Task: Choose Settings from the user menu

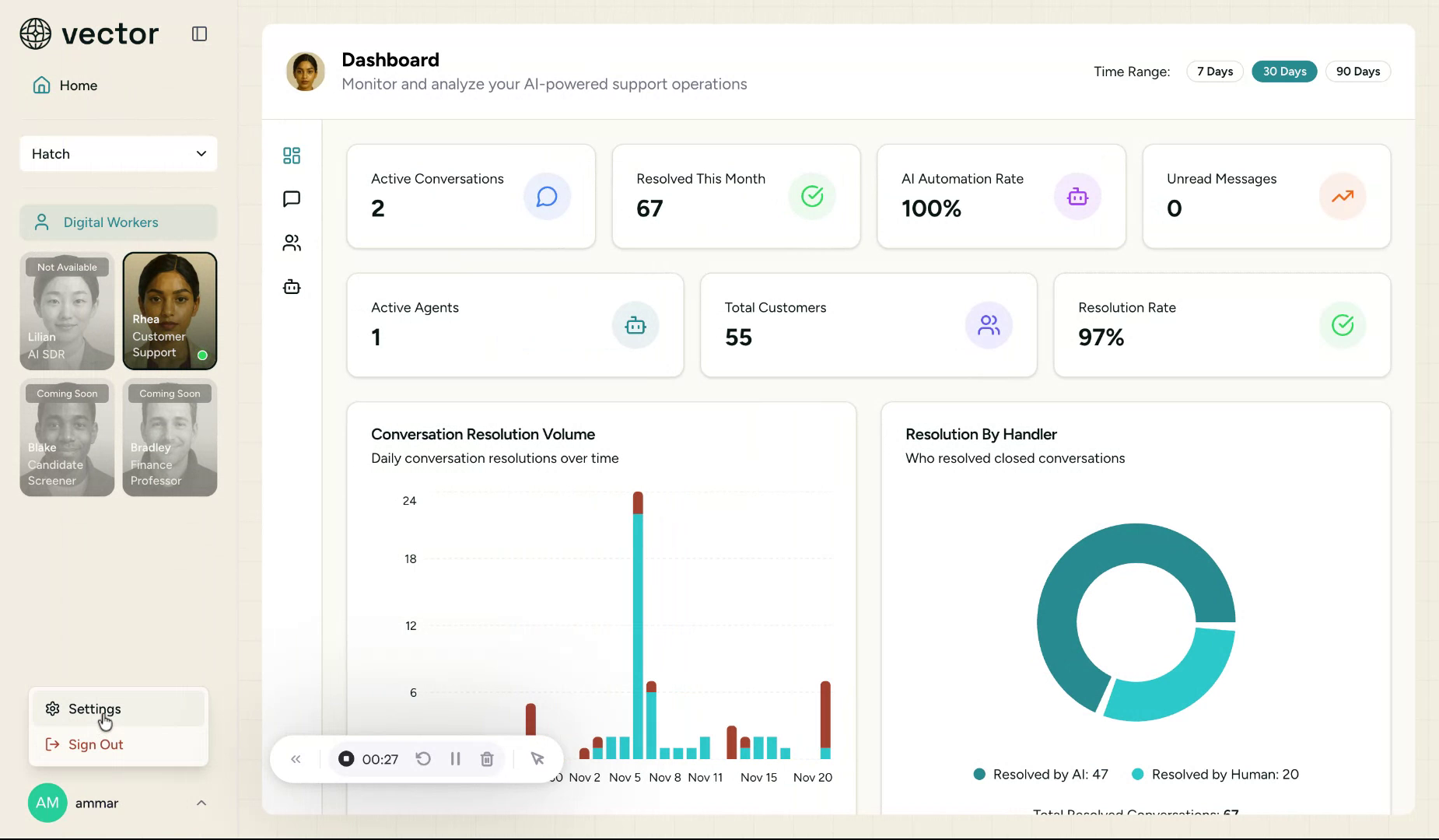Action: coord(94,709)
